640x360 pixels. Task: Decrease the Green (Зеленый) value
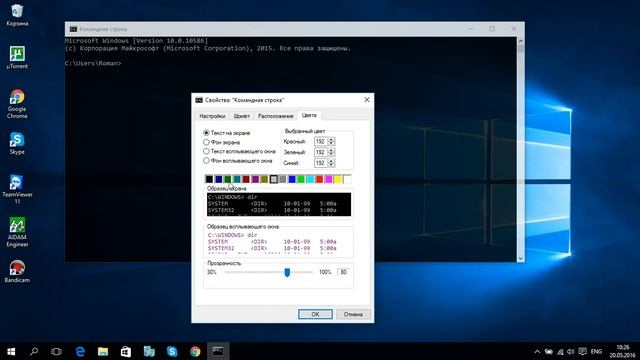(x=331, y=154)
